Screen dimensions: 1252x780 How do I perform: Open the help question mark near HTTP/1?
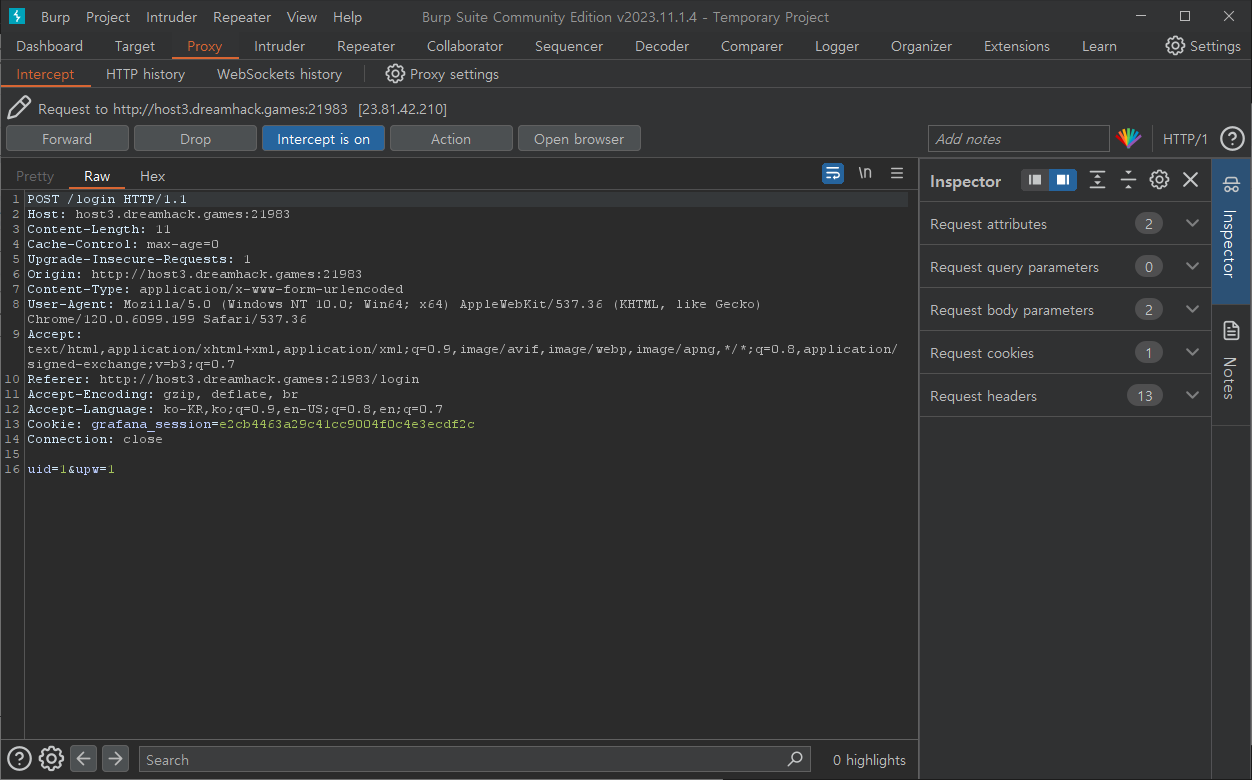tap(1233, 139)
